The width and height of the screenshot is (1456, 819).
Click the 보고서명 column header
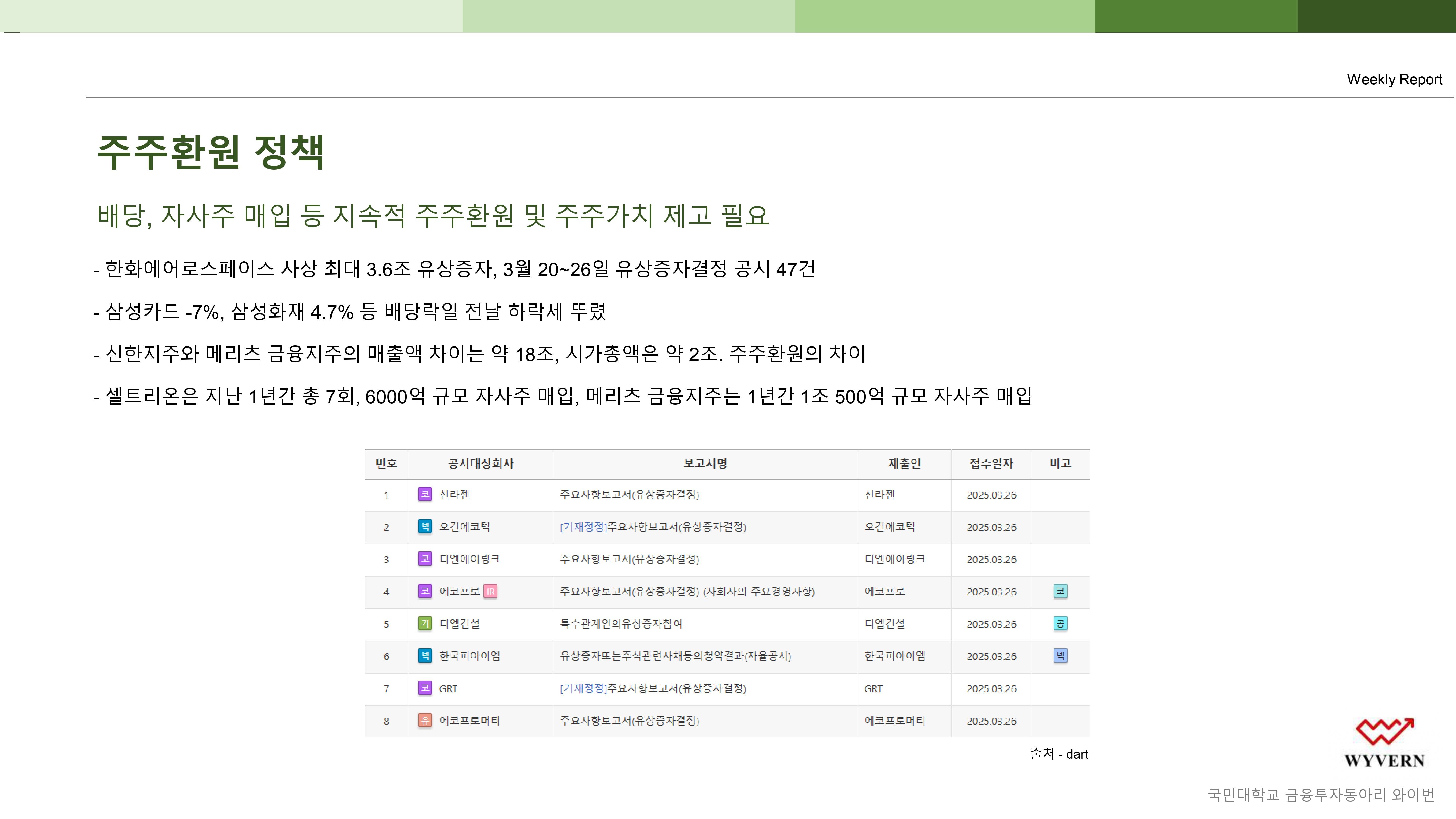[705, 463]
